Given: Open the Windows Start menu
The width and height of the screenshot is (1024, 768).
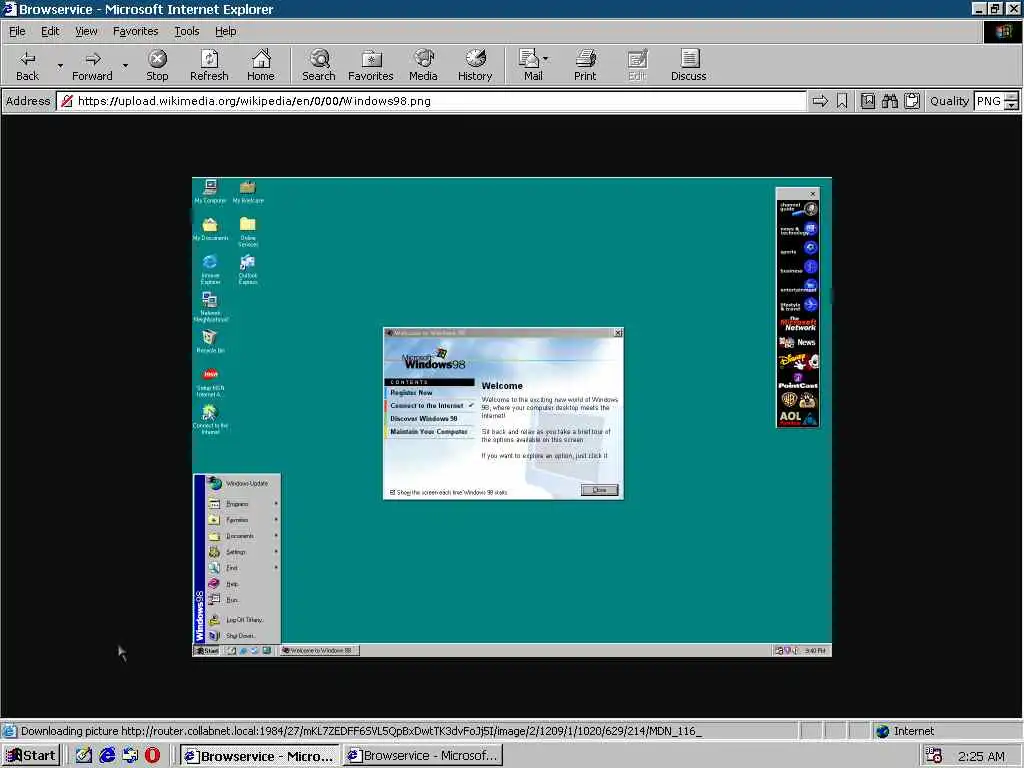Looking at the screenshot, I should click(31, 756).
